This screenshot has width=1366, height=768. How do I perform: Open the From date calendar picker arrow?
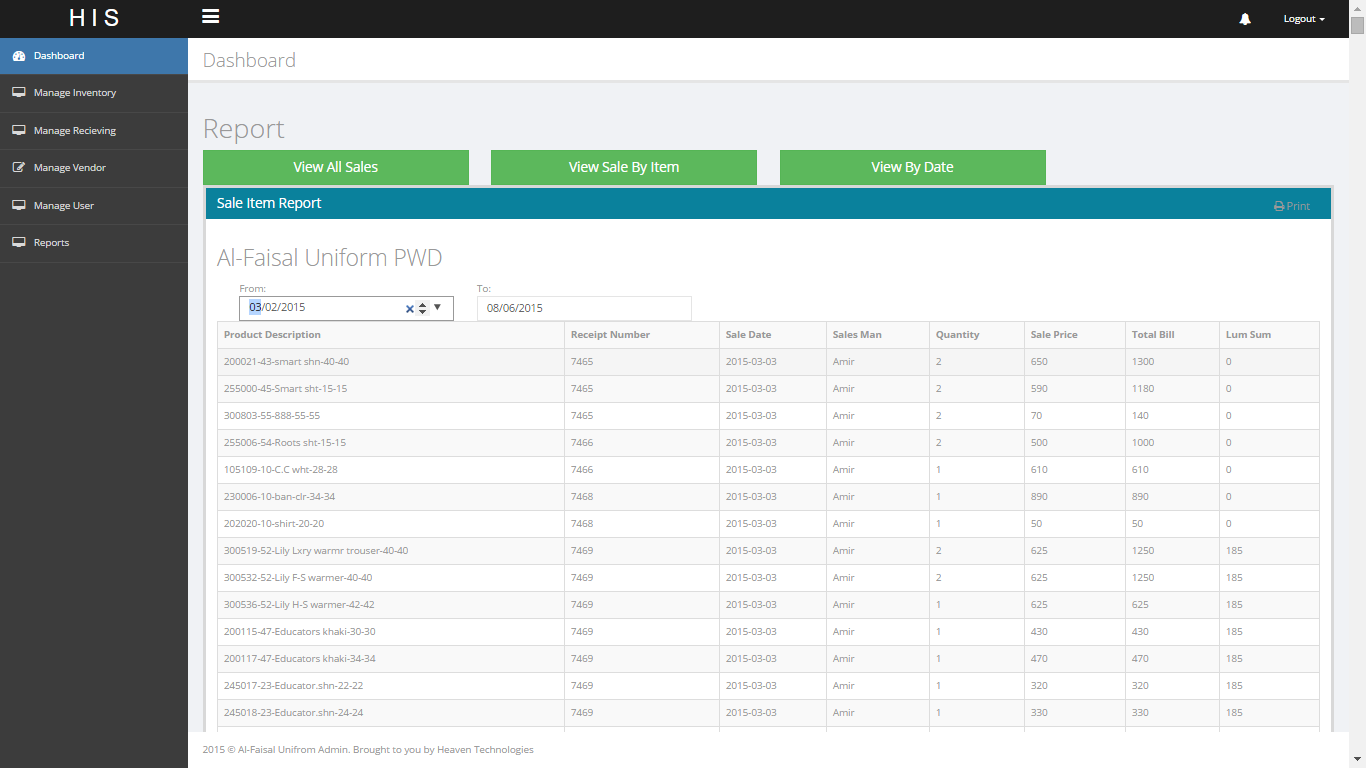click(x=438, y=308)
